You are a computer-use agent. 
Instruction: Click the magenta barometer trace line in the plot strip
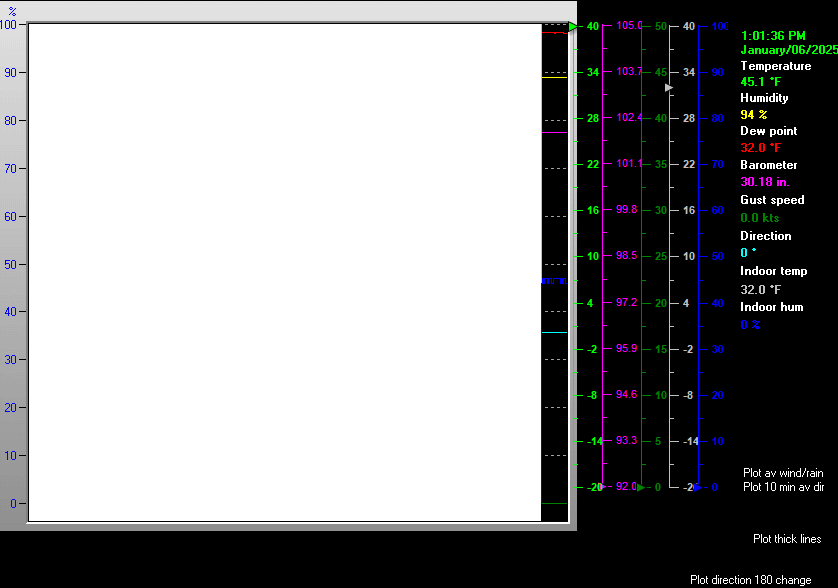point(554,132)
